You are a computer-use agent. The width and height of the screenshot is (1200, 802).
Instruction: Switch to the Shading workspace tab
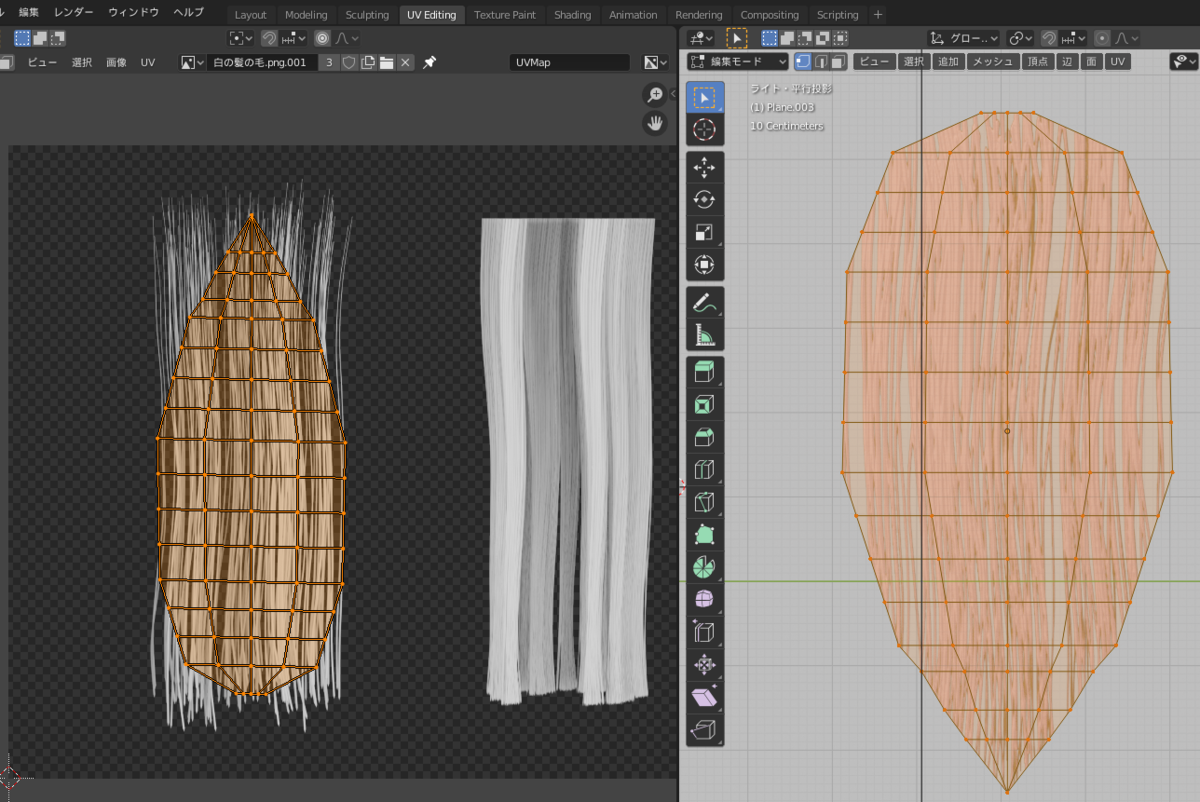(573, 15)
